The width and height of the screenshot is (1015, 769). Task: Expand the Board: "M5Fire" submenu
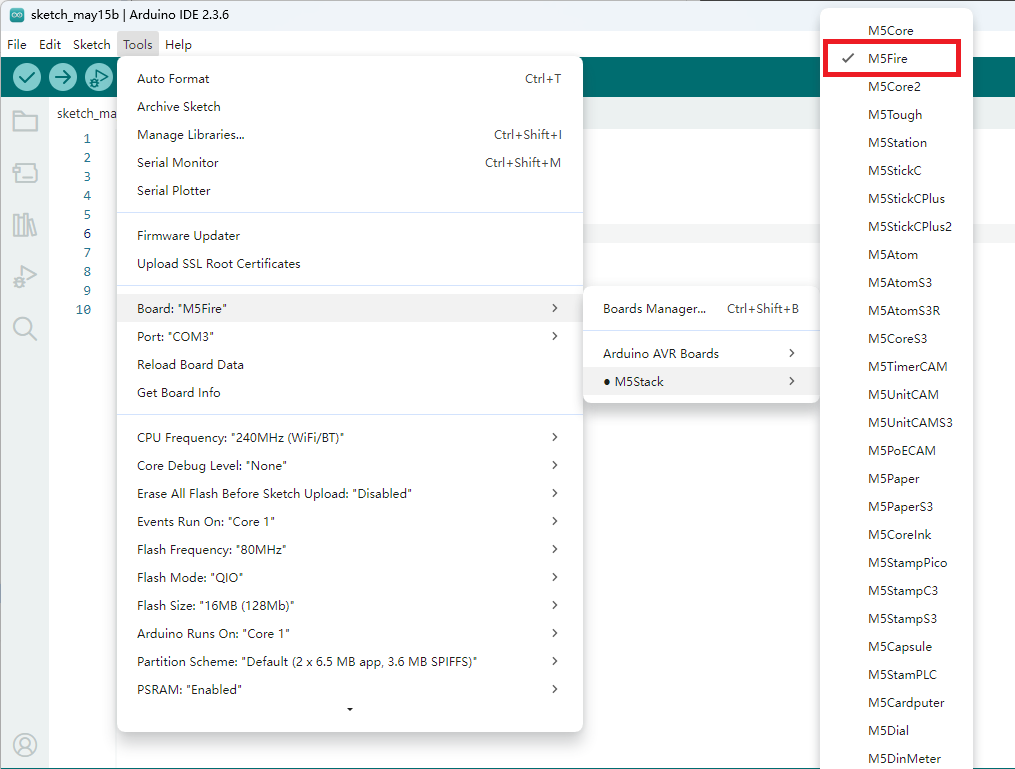[350, 309]
